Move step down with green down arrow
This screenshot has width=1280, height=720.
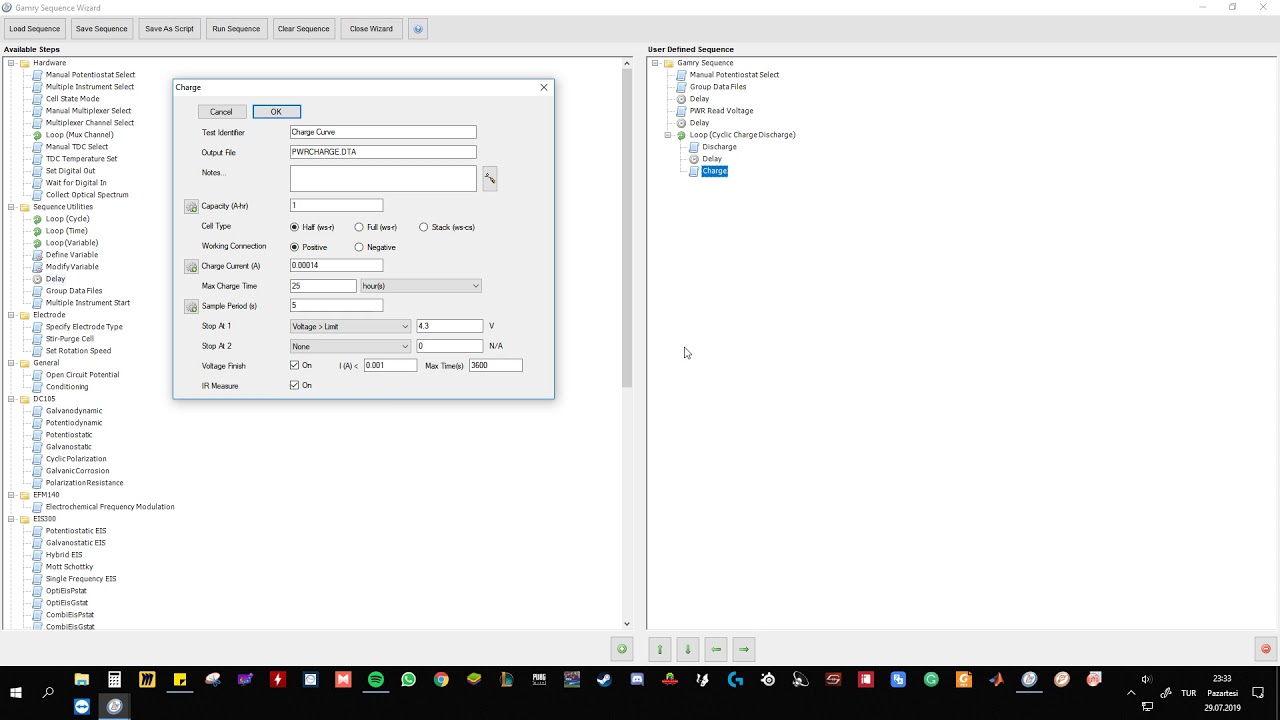click(x=688, y=649)
